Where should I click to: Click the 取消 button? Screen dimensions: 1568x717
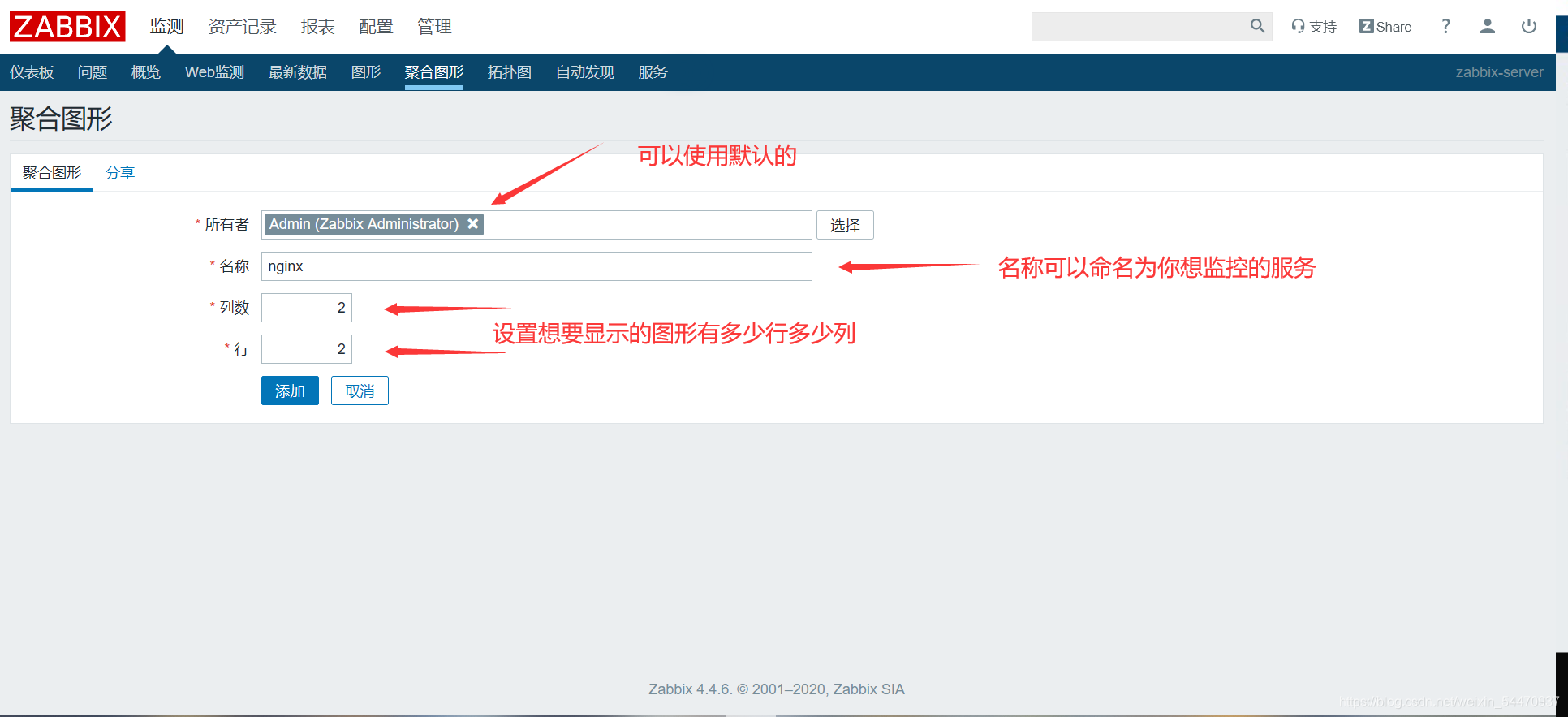(x=360, y=391)
